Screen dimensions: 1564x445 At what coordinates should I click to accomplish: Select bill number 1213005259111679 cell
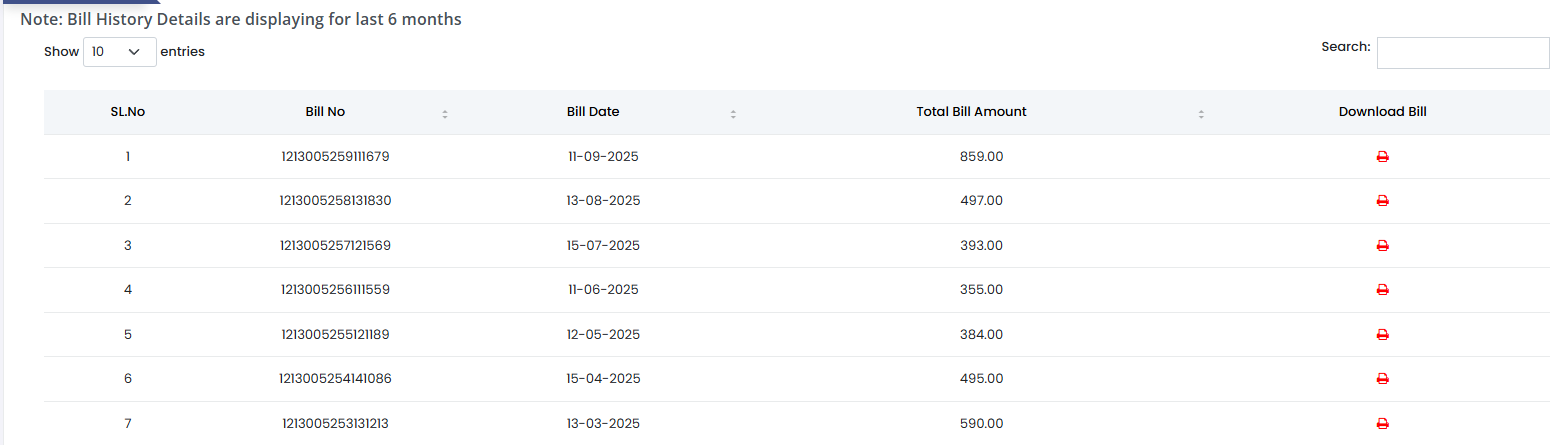335,157
